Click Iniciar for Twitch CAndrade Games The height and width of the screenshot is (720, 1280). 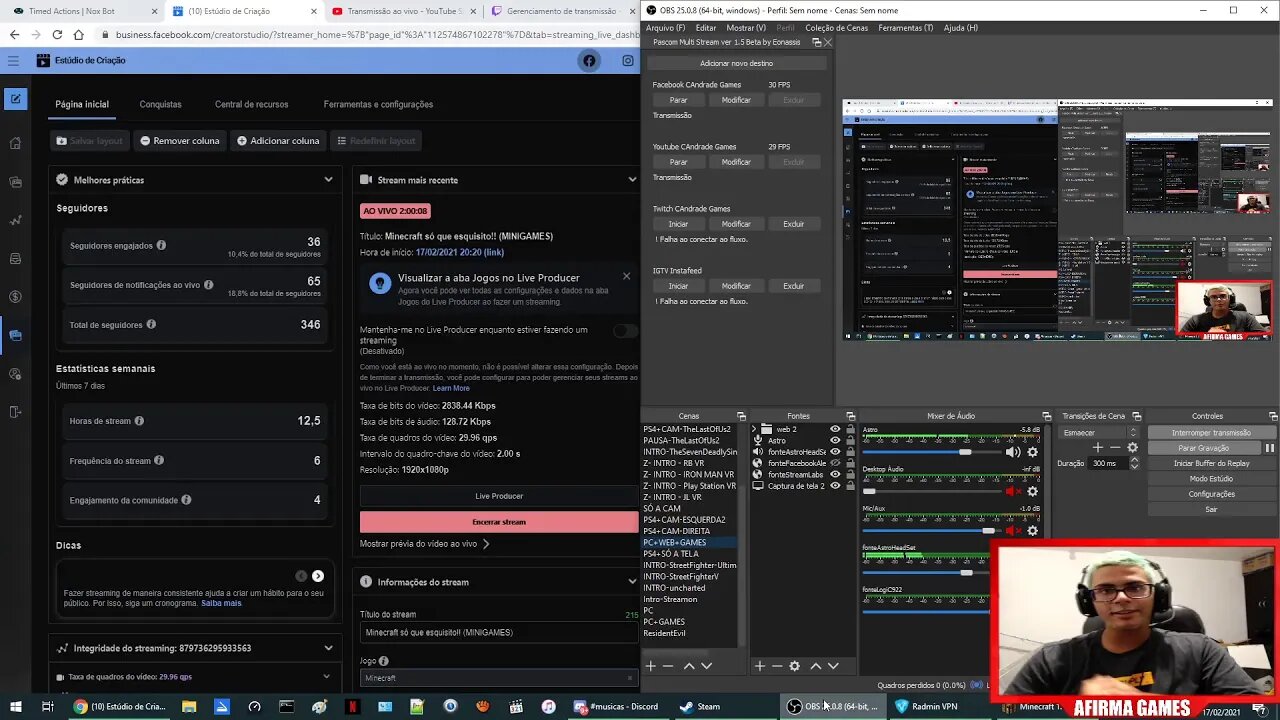point(678,224)
